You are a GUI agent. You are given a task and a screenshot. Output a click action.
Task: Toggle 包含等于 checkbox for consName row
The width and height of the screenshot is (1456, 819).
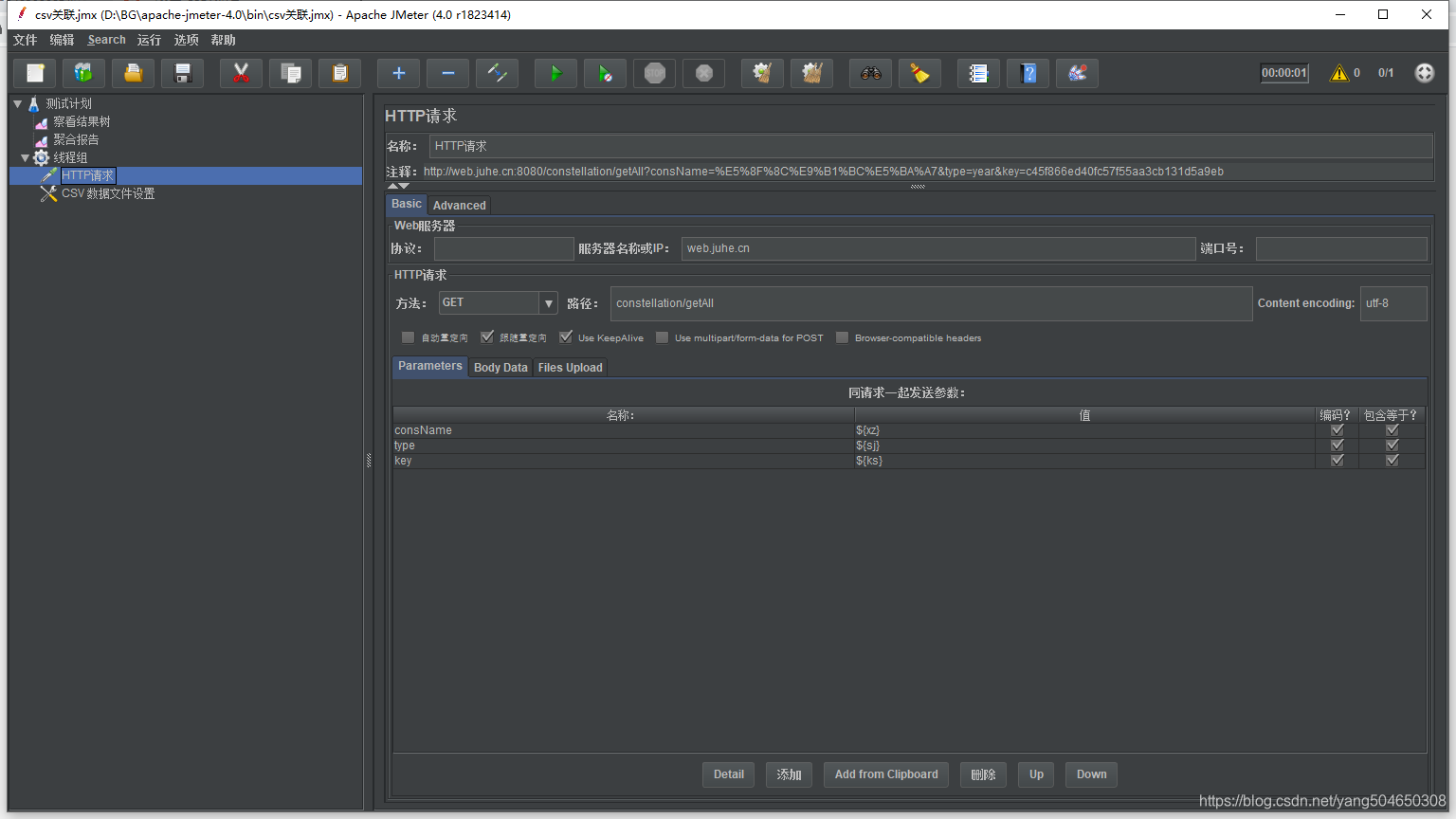coord(1392,430)
